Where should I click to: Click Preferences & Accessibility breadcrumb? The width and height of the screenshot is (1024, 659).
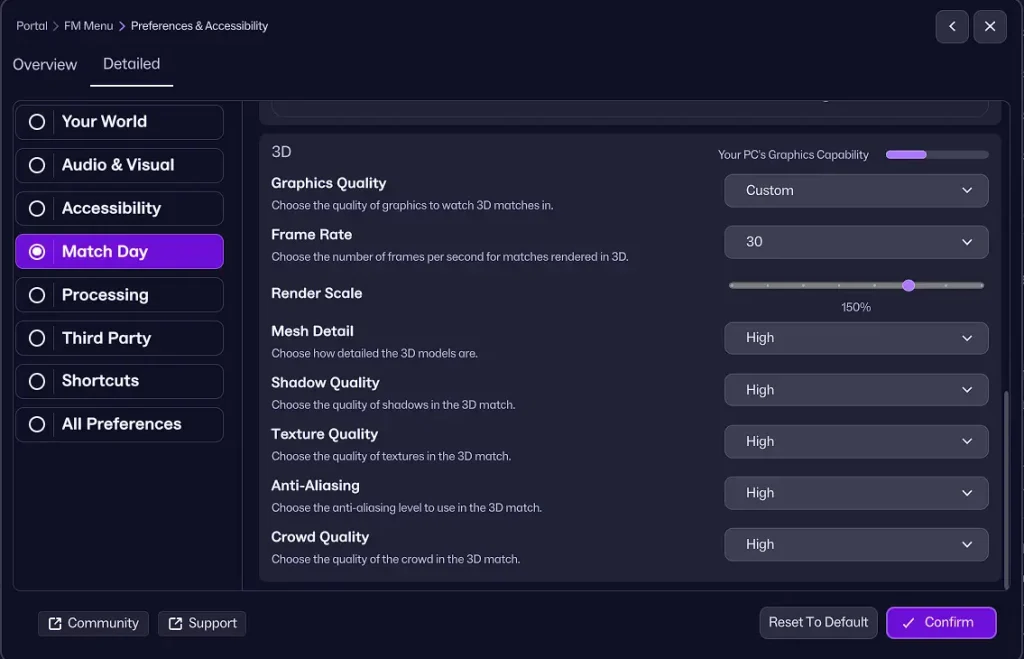[x=199, y=26]
